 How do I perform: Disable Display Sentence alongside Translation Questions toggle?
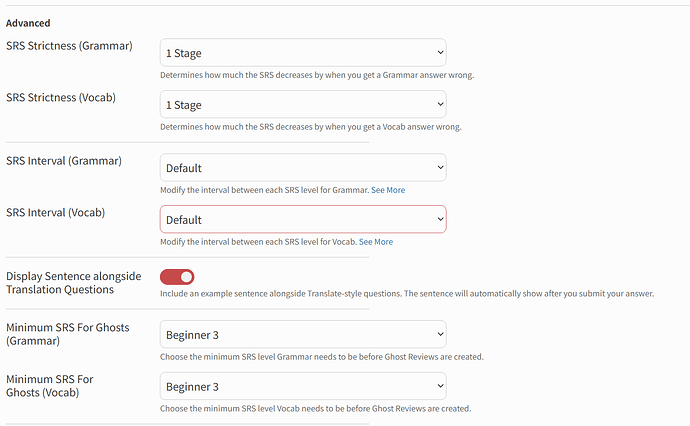point(177,277)
